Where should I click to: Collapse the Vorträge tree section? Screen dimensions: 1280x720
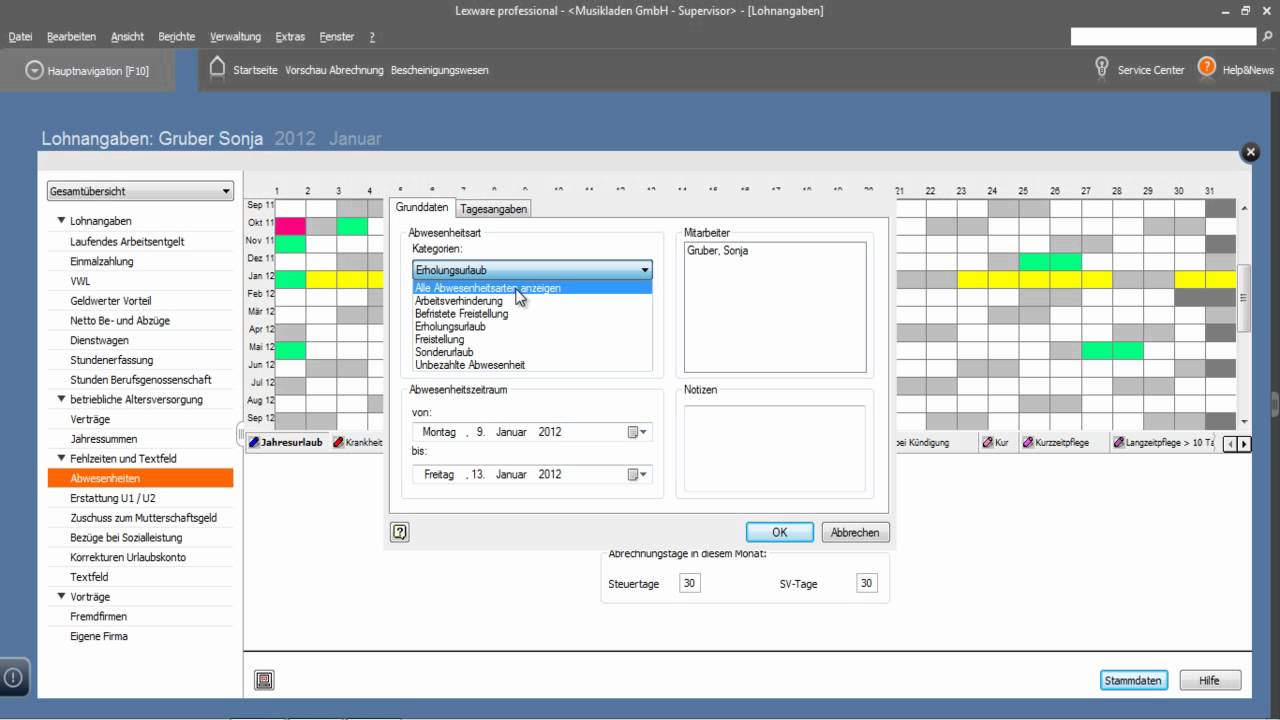(61, 597)
